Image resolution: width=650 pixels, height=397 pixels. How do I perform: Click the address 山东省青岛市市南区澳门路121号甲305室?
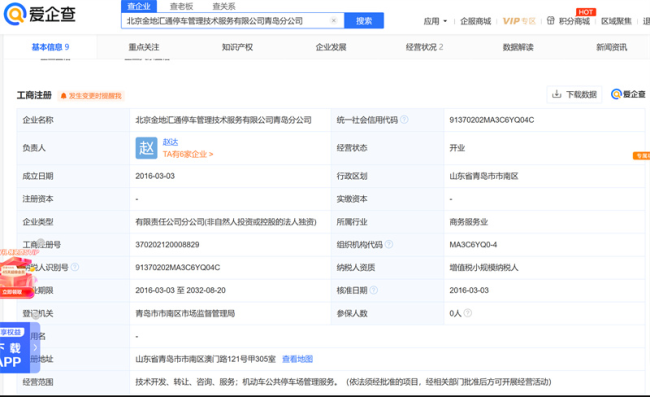point(206,359)
